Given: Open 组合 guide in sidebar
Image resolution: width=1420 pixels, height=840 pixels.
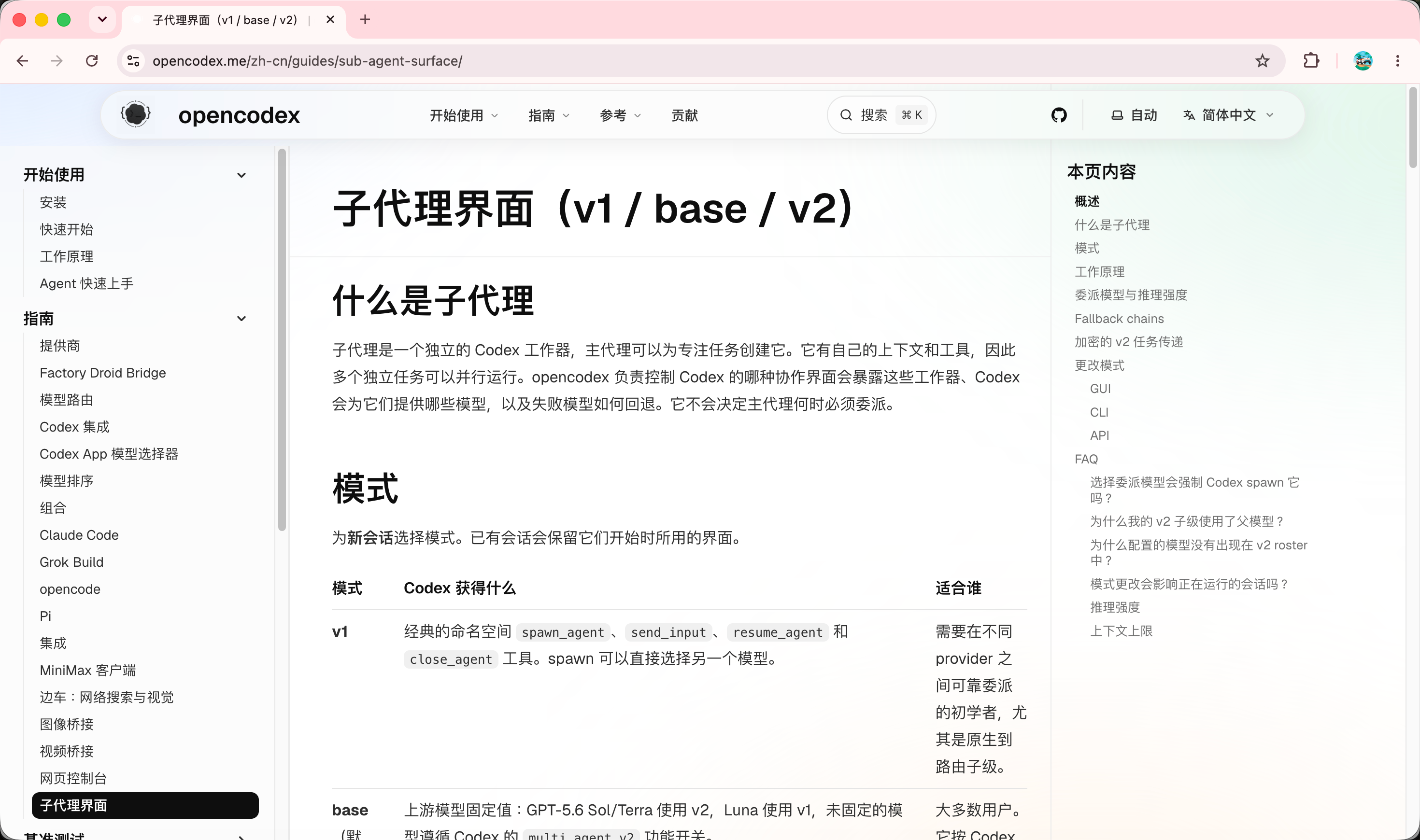Looking at the screenshot, I should (53, 508).
